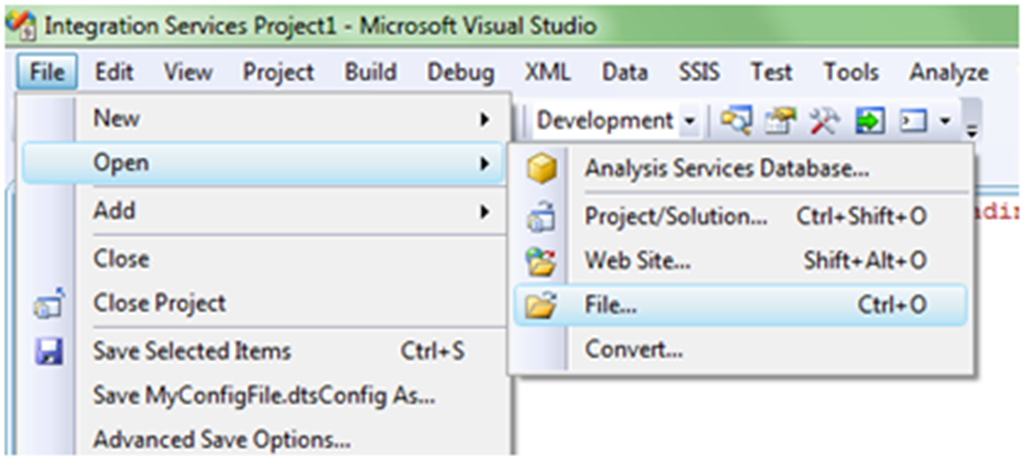Viewport: 1024px width, 460px height.
Task: Open the Properties Window toolbar icon
Action: [779, 121]
